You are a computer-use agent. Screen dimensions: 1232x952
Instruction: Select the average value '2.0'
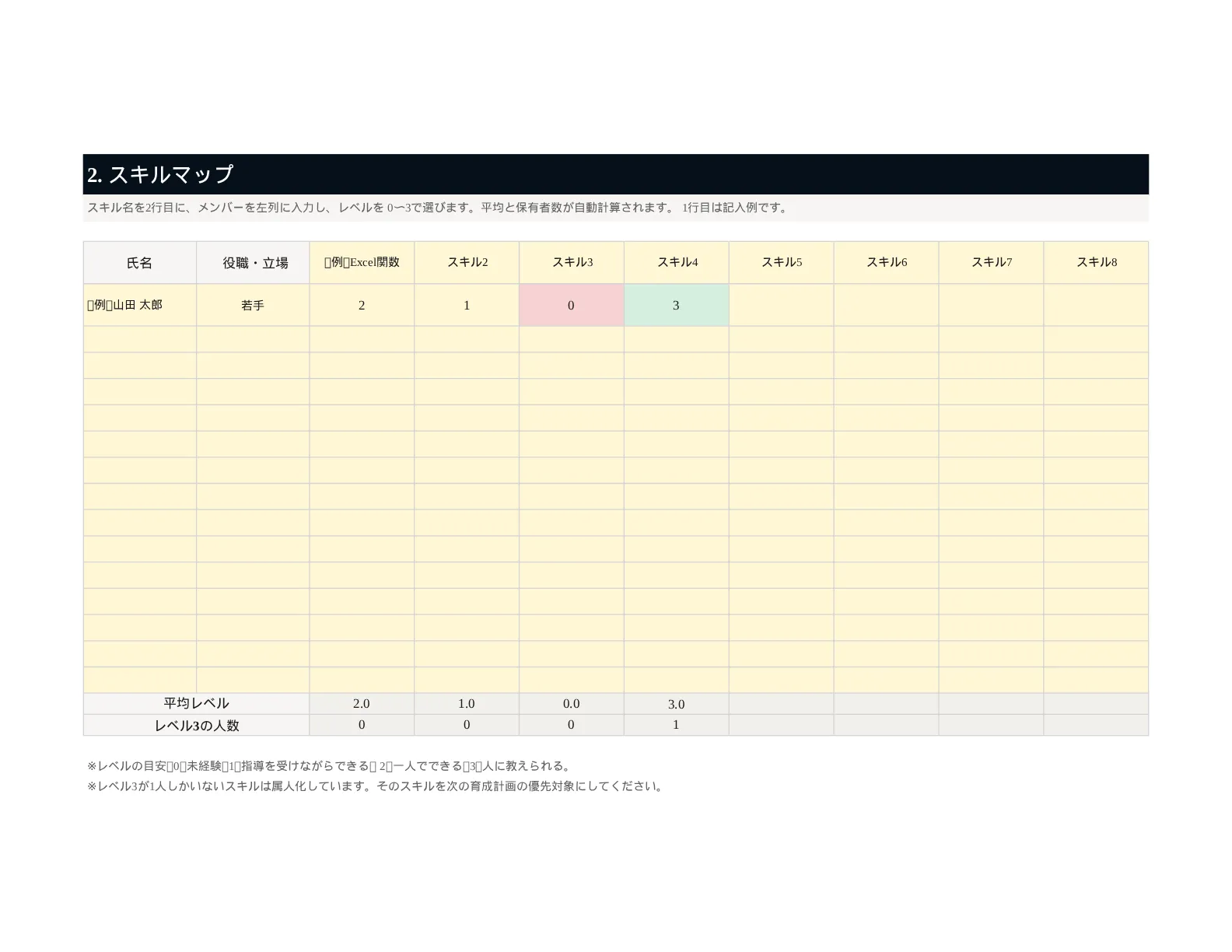362,704
